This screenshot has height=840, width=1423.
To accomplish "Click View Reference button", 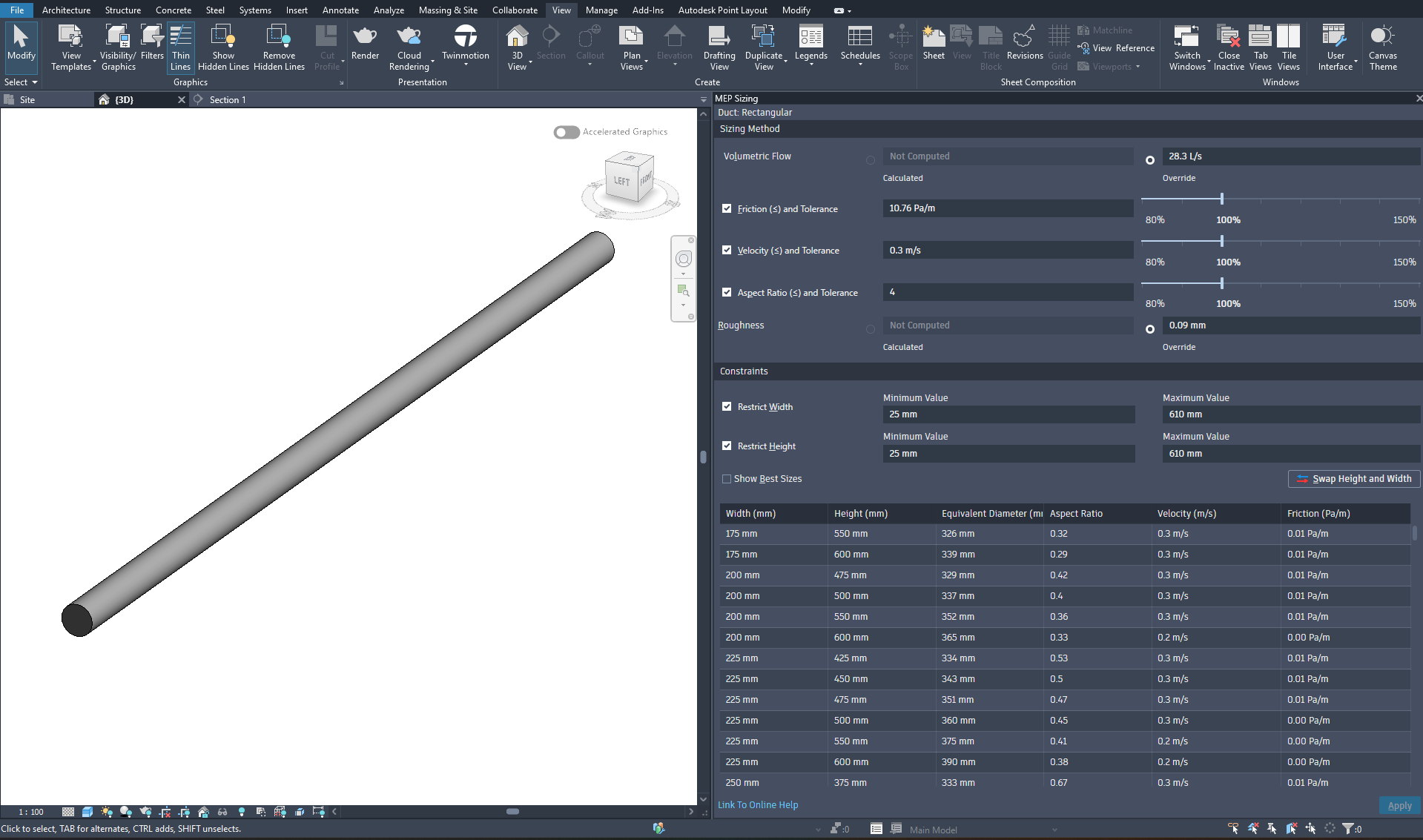I will 1116,48.
